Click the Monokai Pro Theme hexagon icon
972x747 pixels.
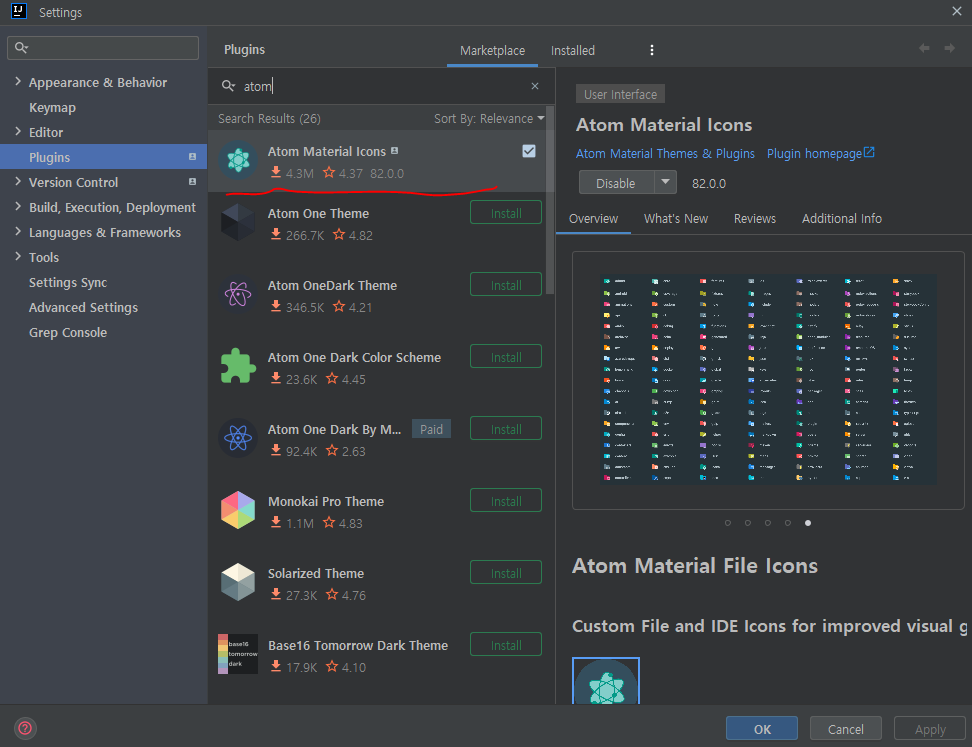tap(238, 510)
